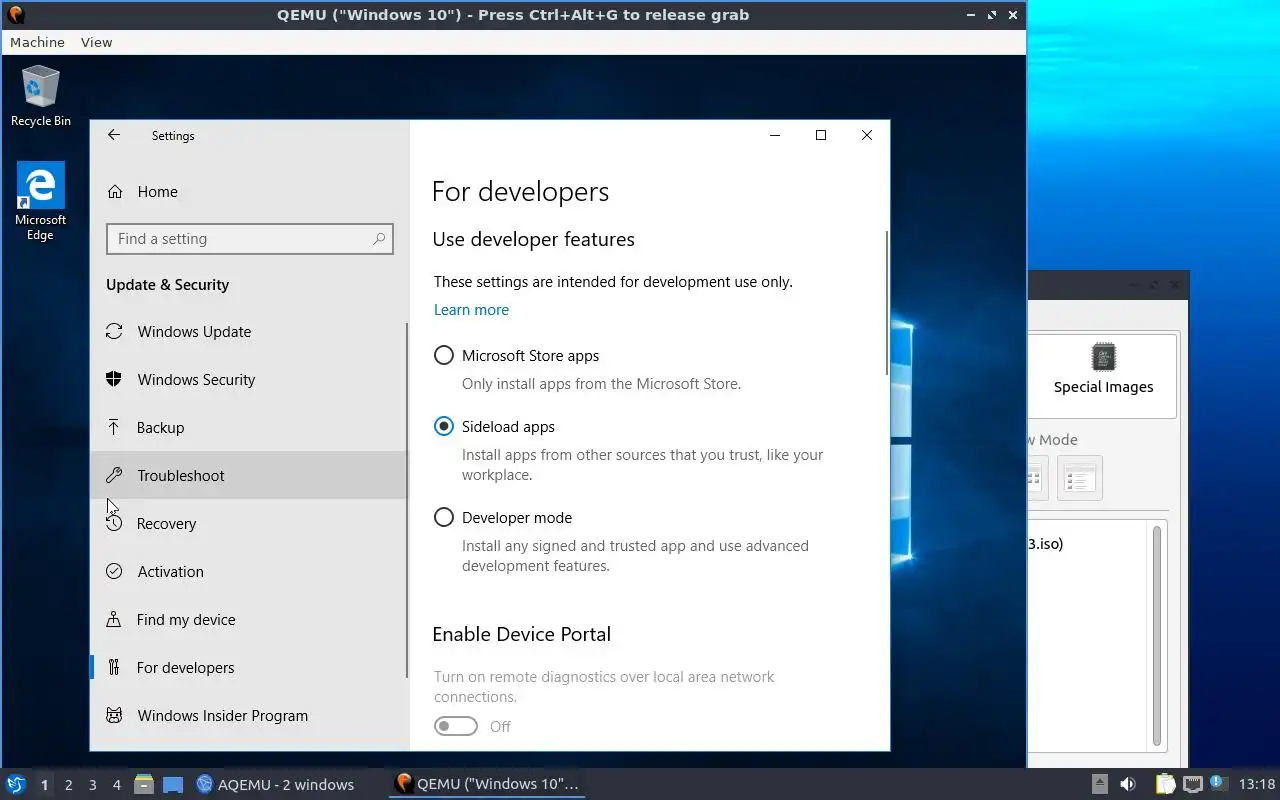Open the Recovery settings page

point(248,524)
